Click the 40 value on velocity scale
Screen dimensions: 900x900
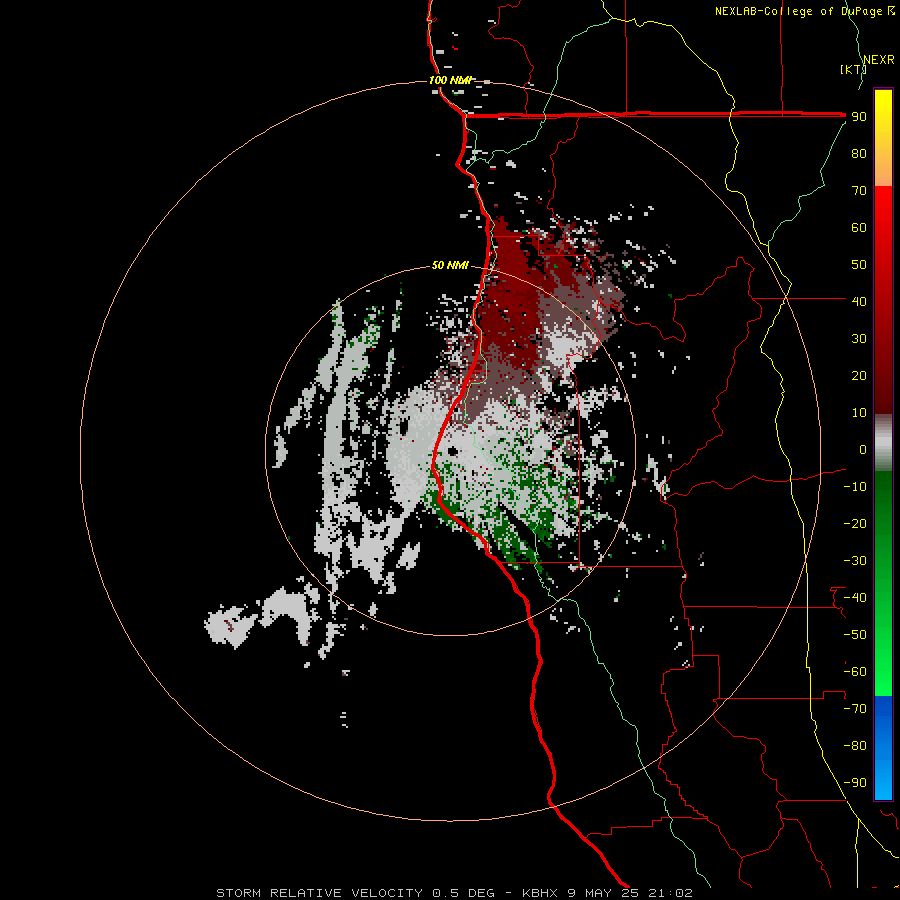pos(859,301)
